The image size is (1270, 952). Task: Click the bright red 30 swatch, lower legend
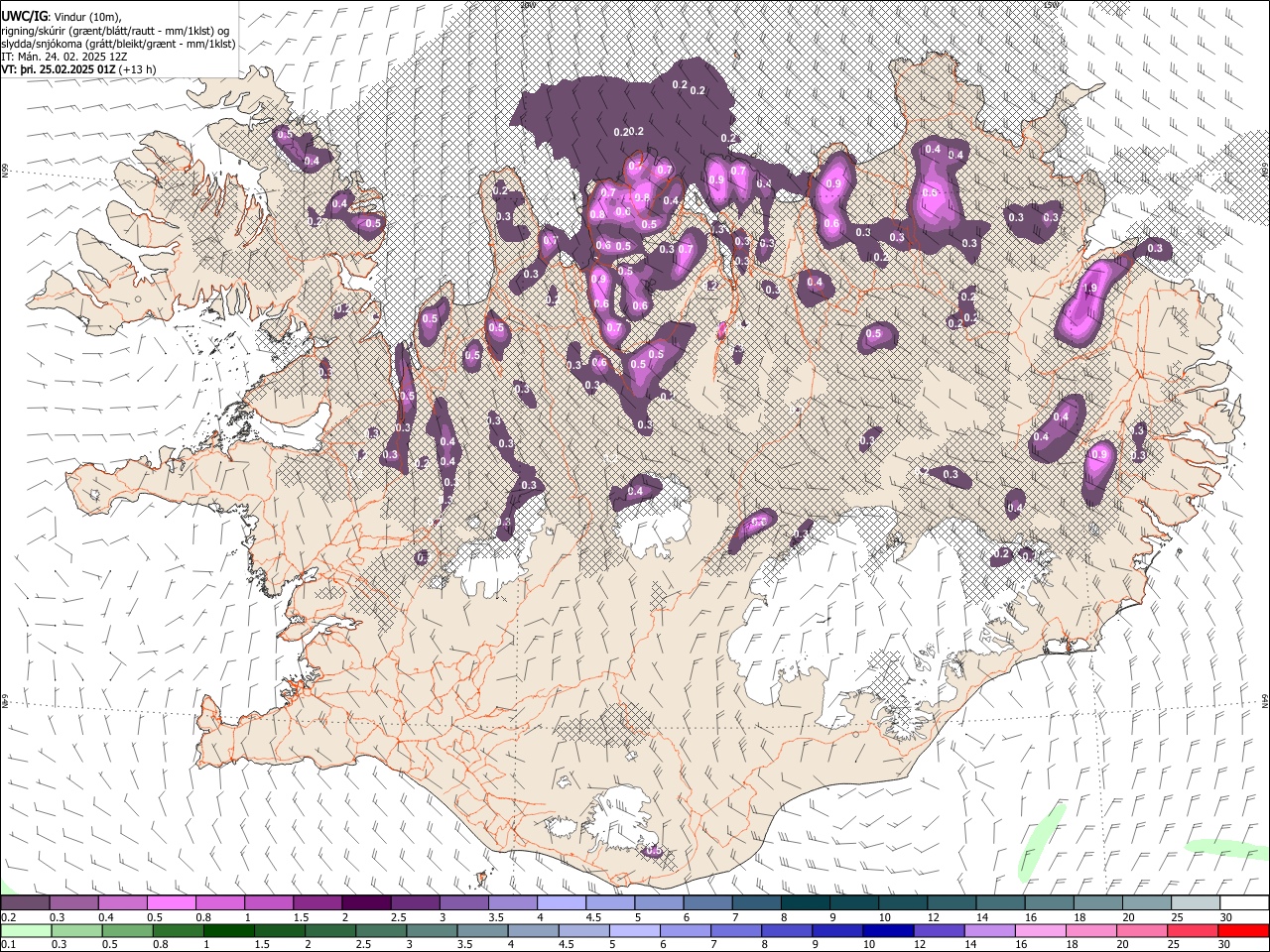1242,930
